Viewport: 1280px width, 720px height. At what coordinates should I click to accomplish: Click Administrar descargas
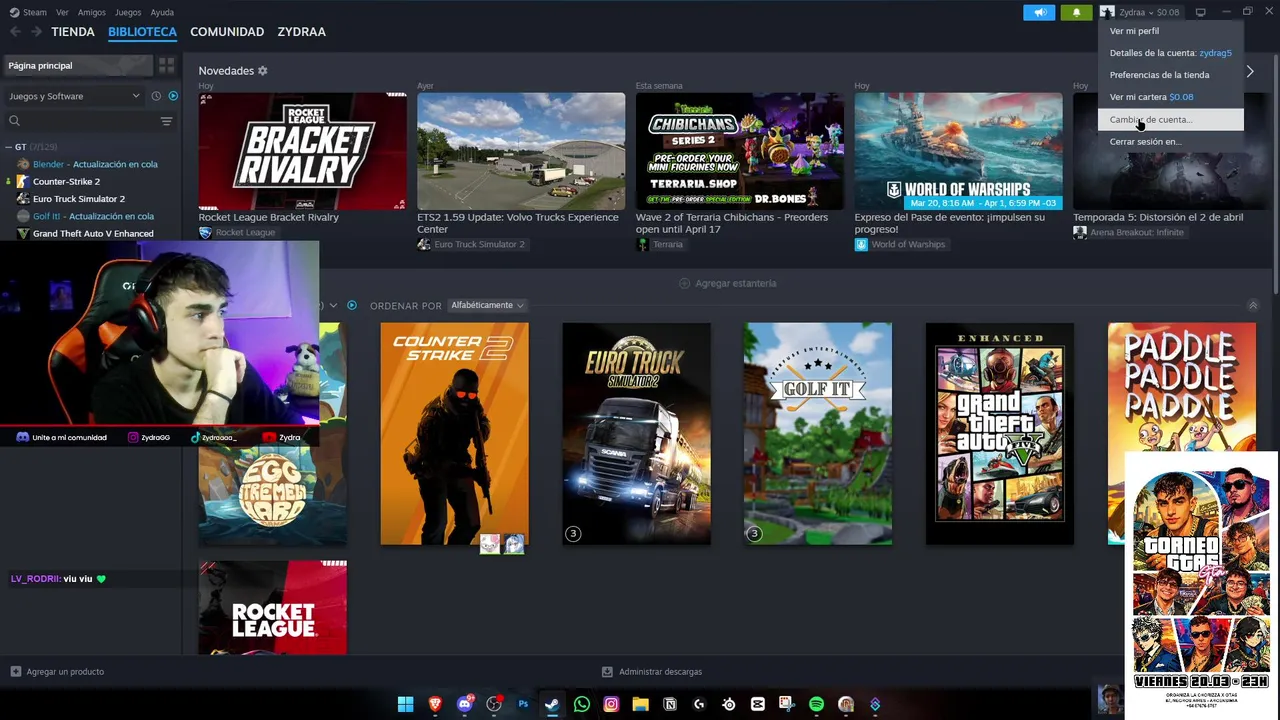[x=660, y=672]
